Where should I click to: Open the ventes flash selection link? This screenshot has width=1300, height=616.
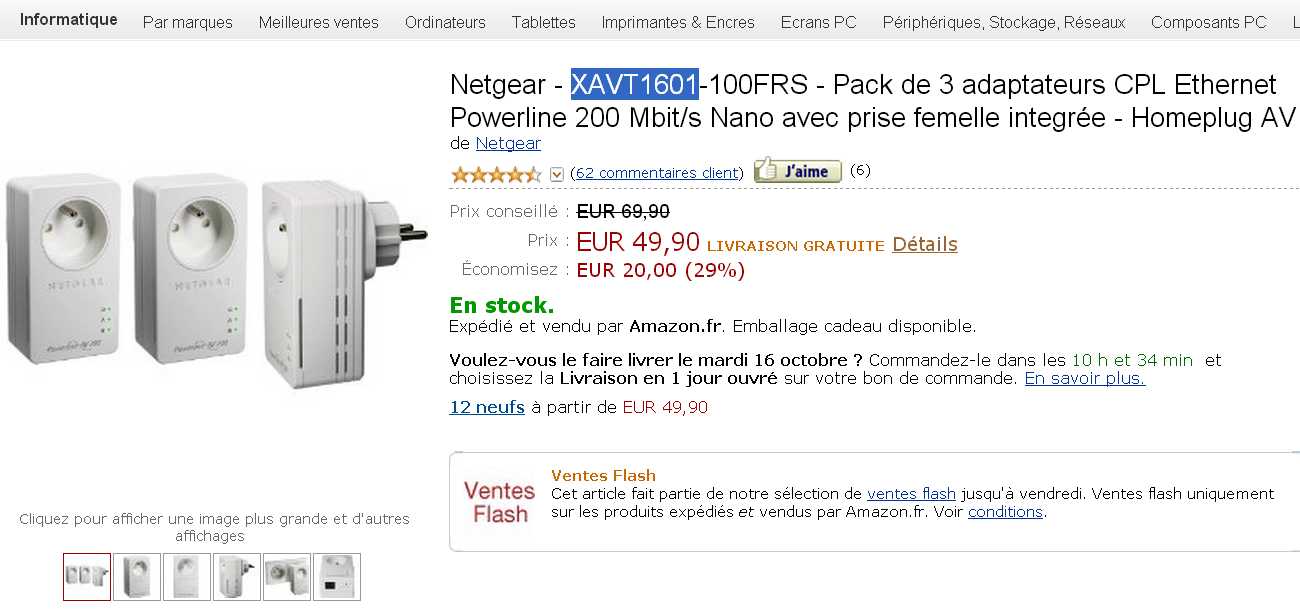(912, 493)
